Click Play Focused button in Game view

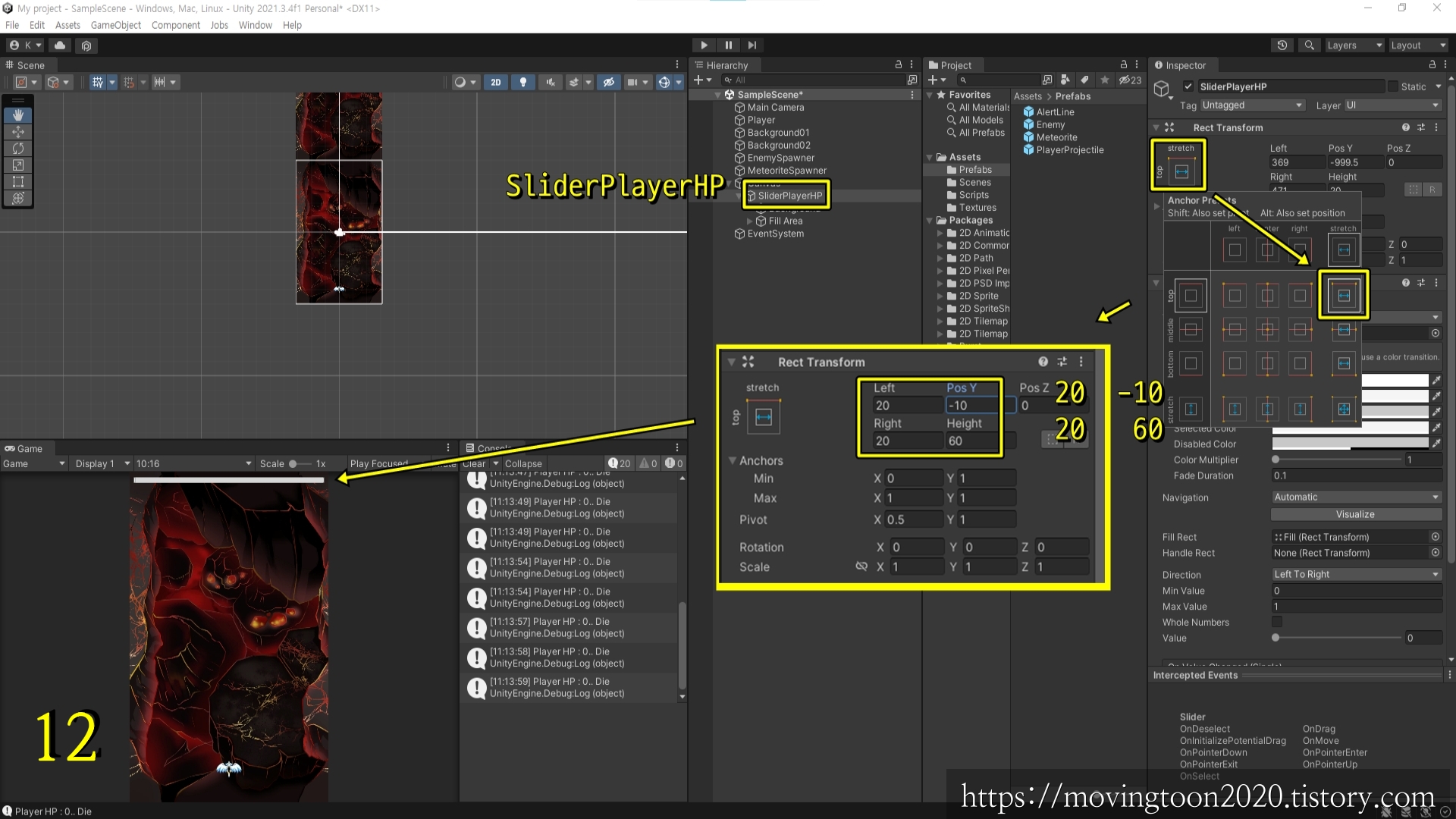click(379, 464)
